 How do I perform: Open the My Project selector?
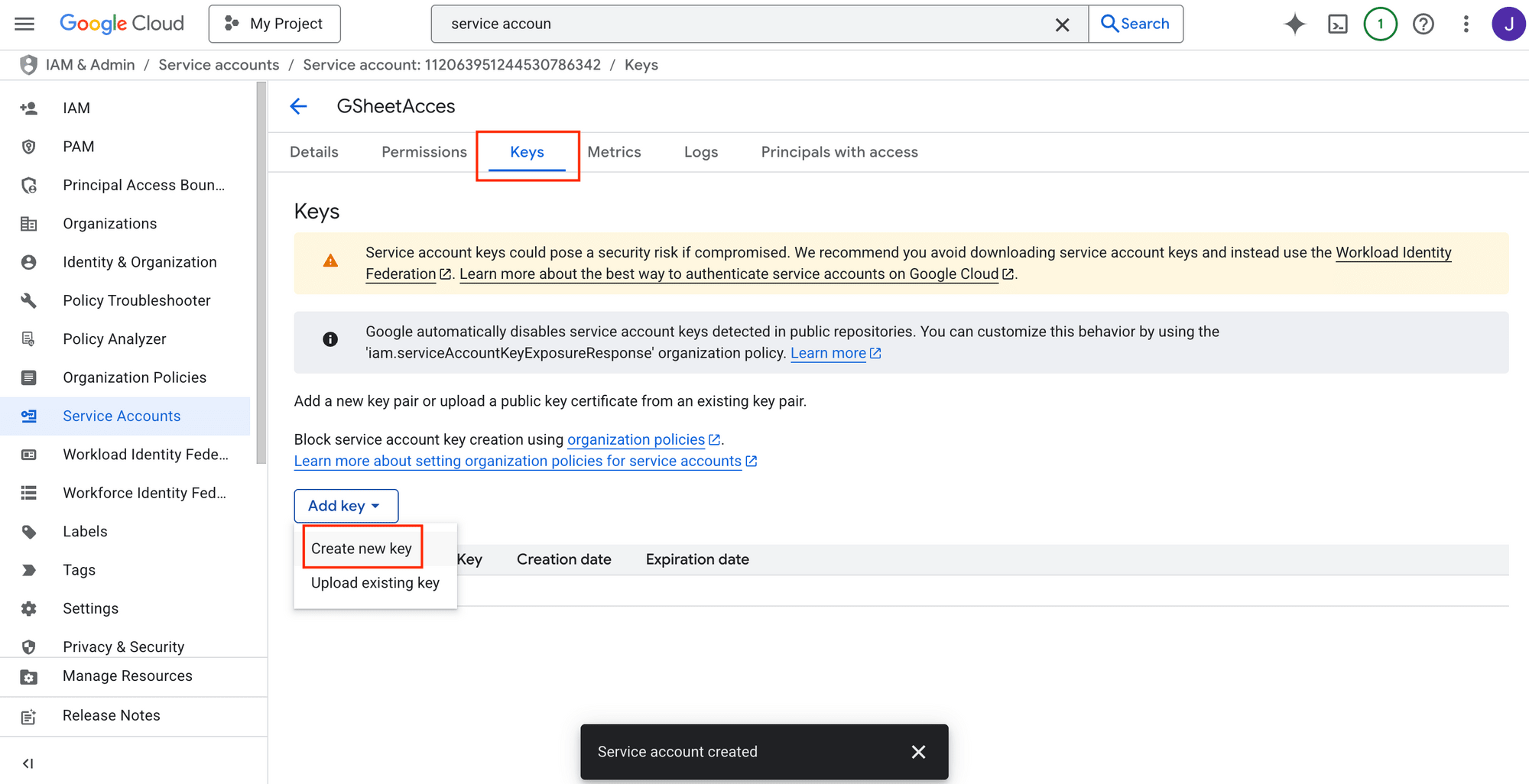(274, 24)
